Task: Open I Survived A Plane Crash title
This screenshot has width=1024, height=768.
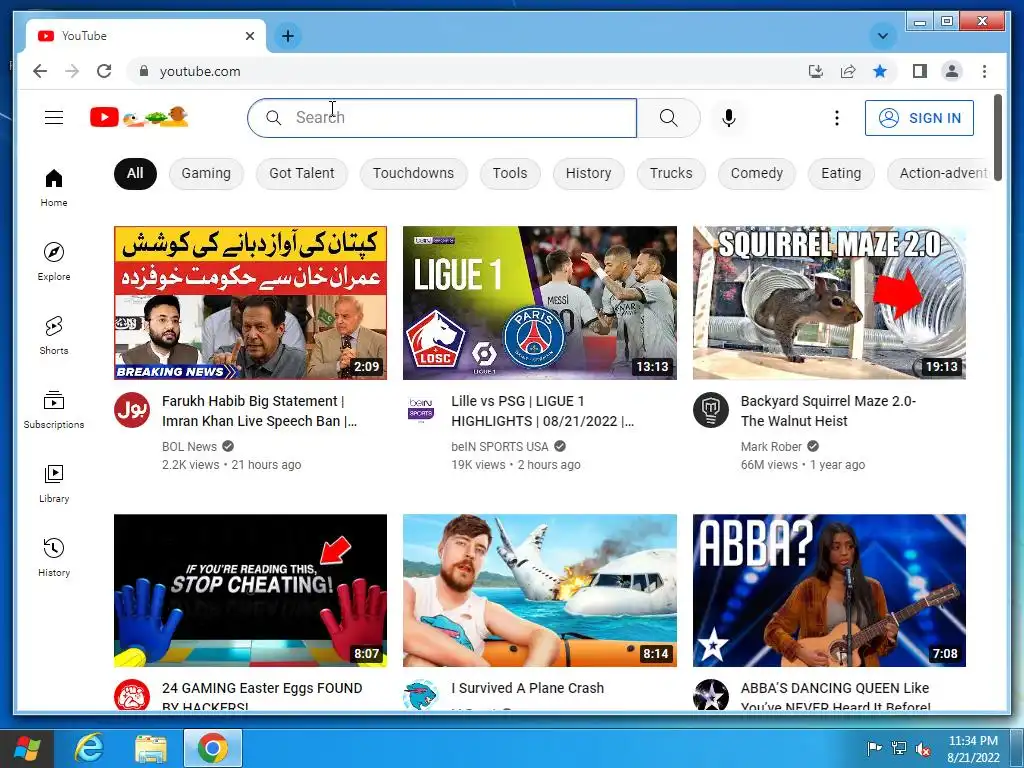Action: pos(528,688)
